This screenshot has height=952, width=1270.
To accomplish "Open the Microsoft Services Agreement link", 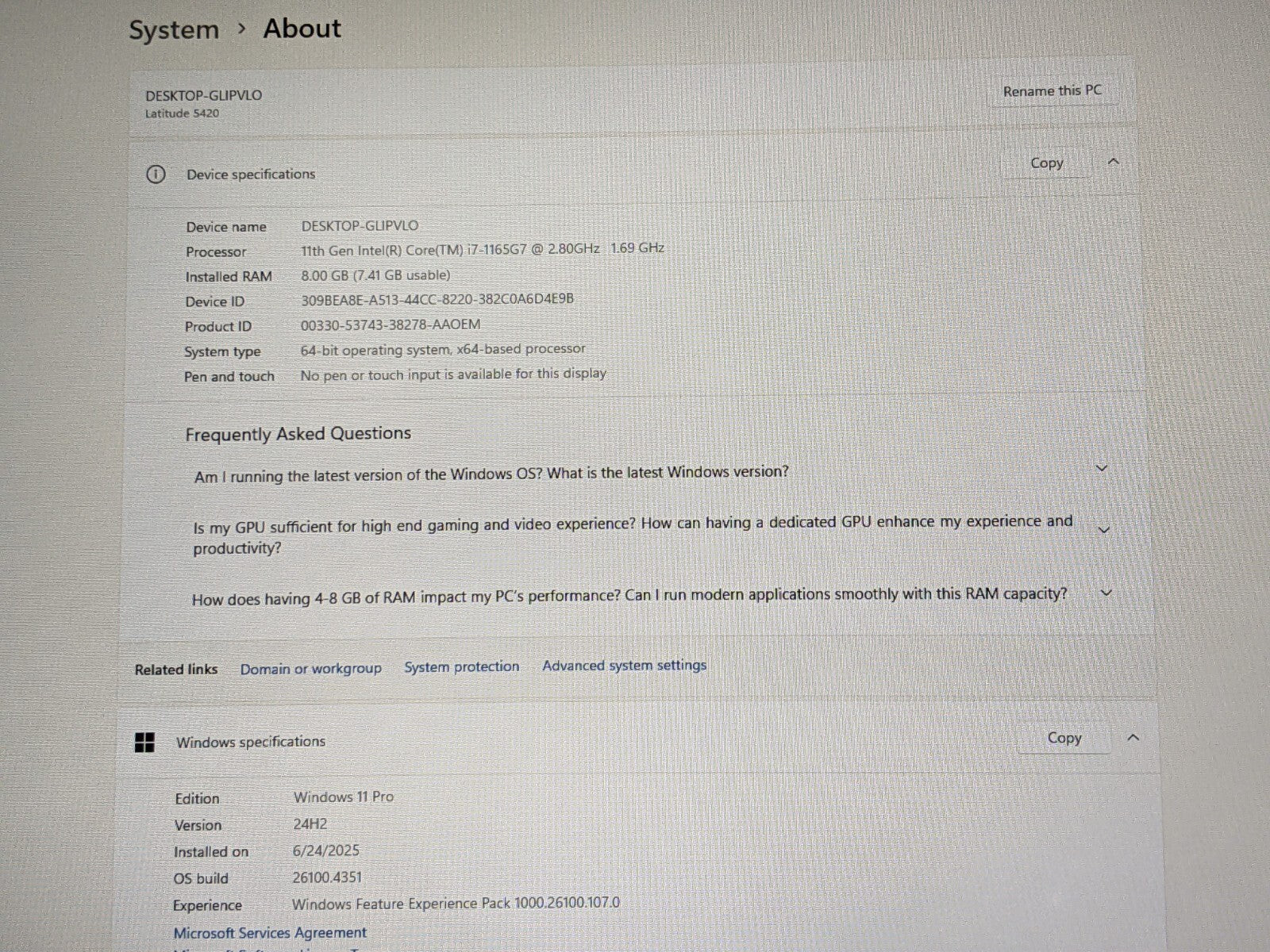I will pos(270,933).
